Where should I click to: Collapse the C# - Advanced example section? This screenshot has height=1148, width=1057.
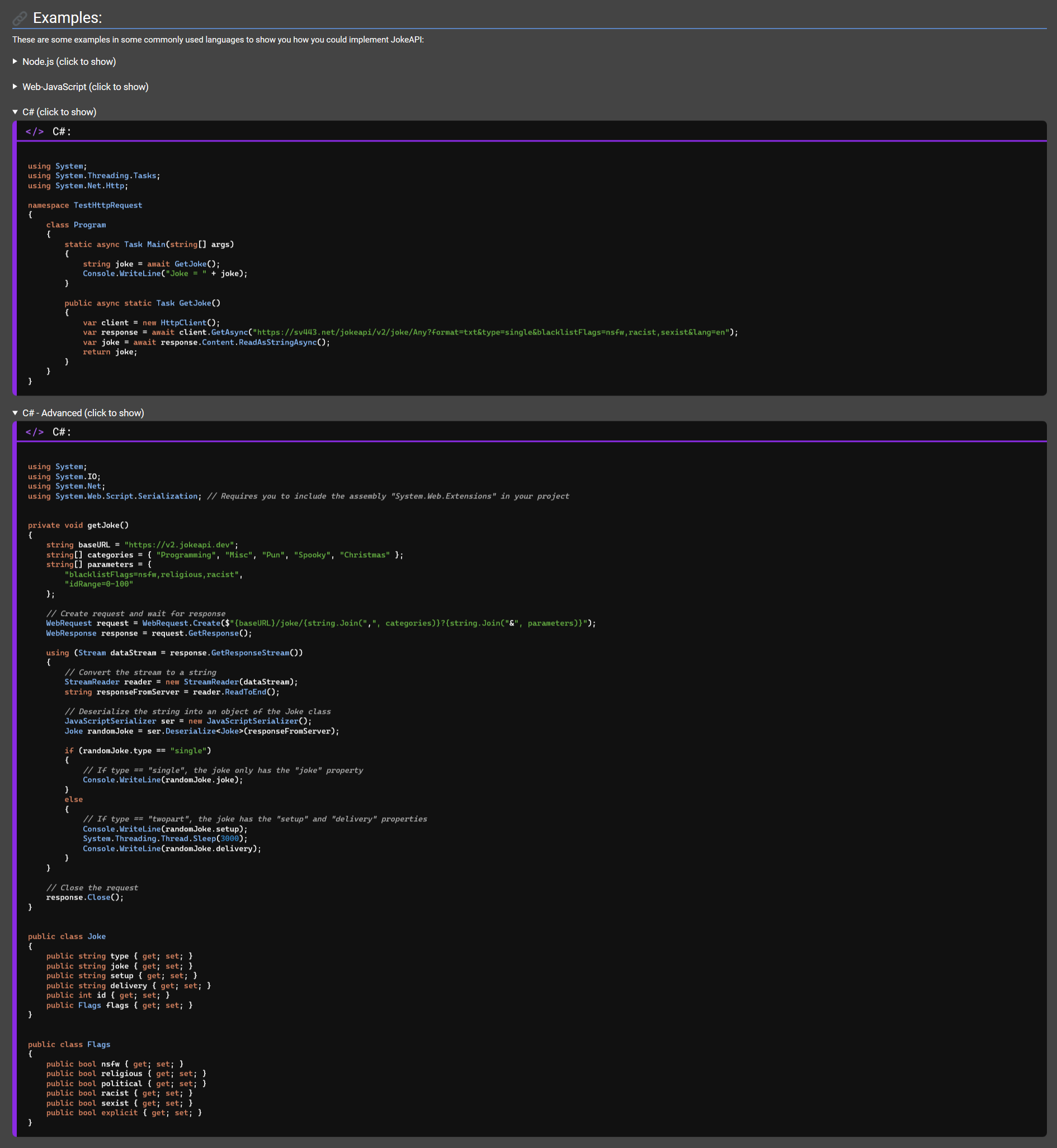83,413
